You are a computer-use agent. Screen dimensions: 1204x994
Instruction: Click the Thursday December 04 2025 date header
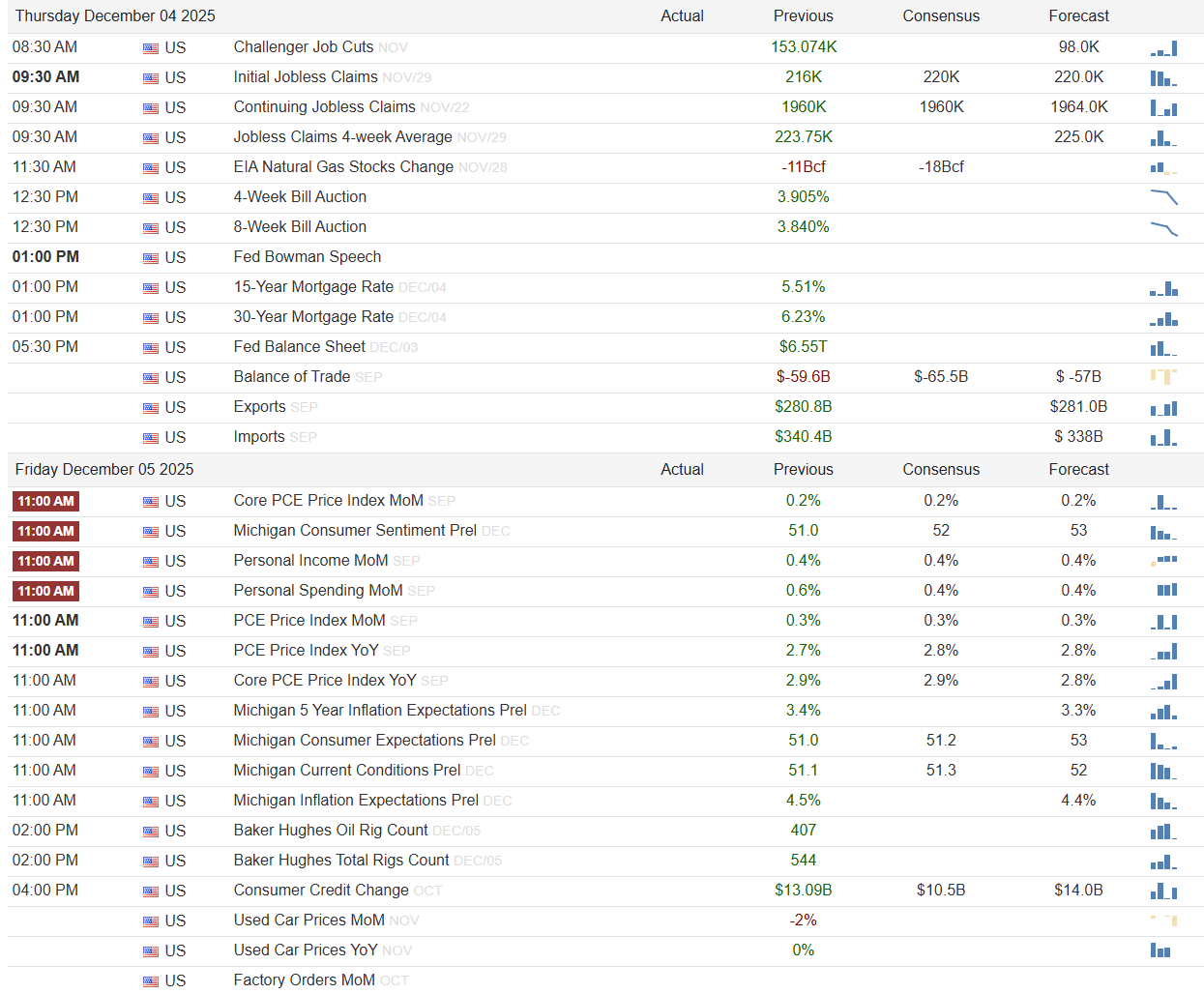[115, 16]
